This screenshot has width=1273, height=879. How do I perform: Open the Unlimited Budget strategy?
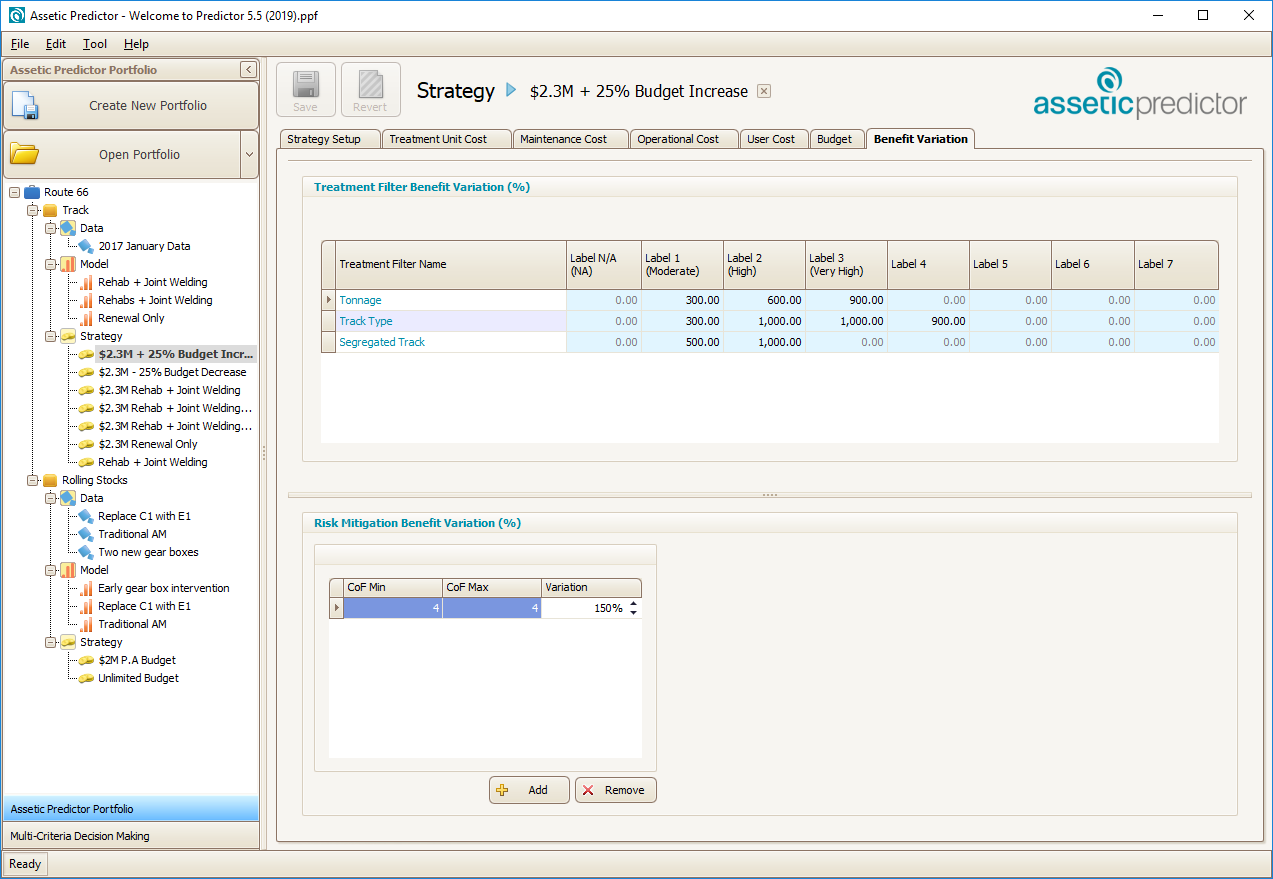point(138,678)
